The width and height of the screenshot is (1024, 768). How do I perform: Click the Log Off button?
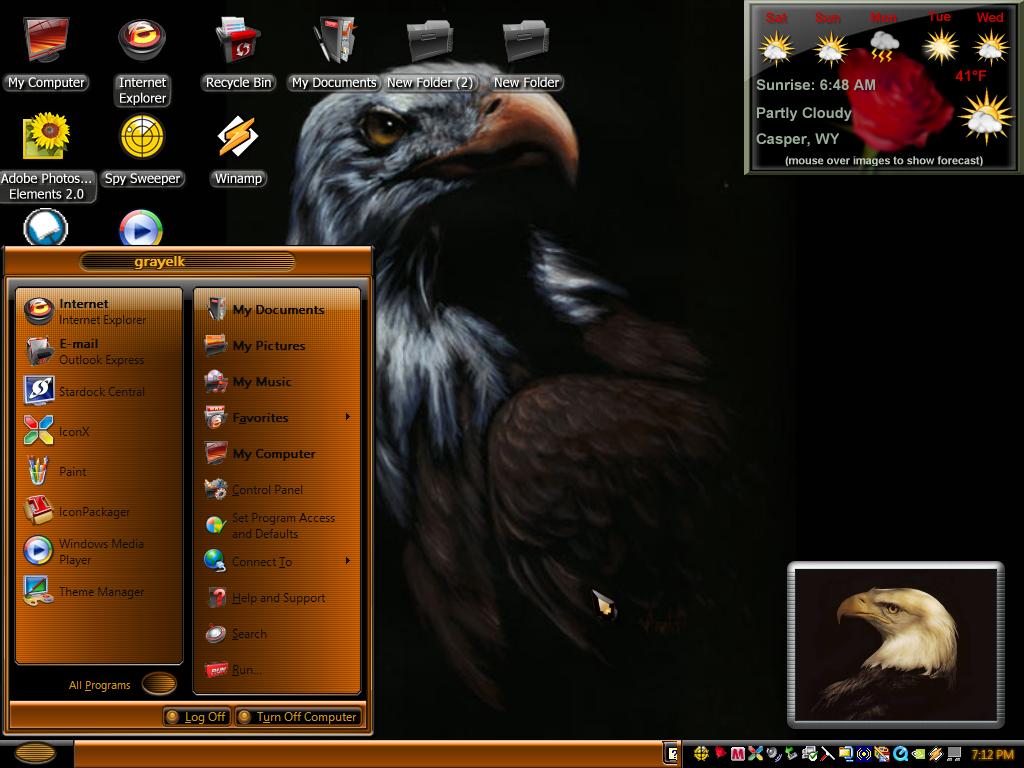point(197,716)
